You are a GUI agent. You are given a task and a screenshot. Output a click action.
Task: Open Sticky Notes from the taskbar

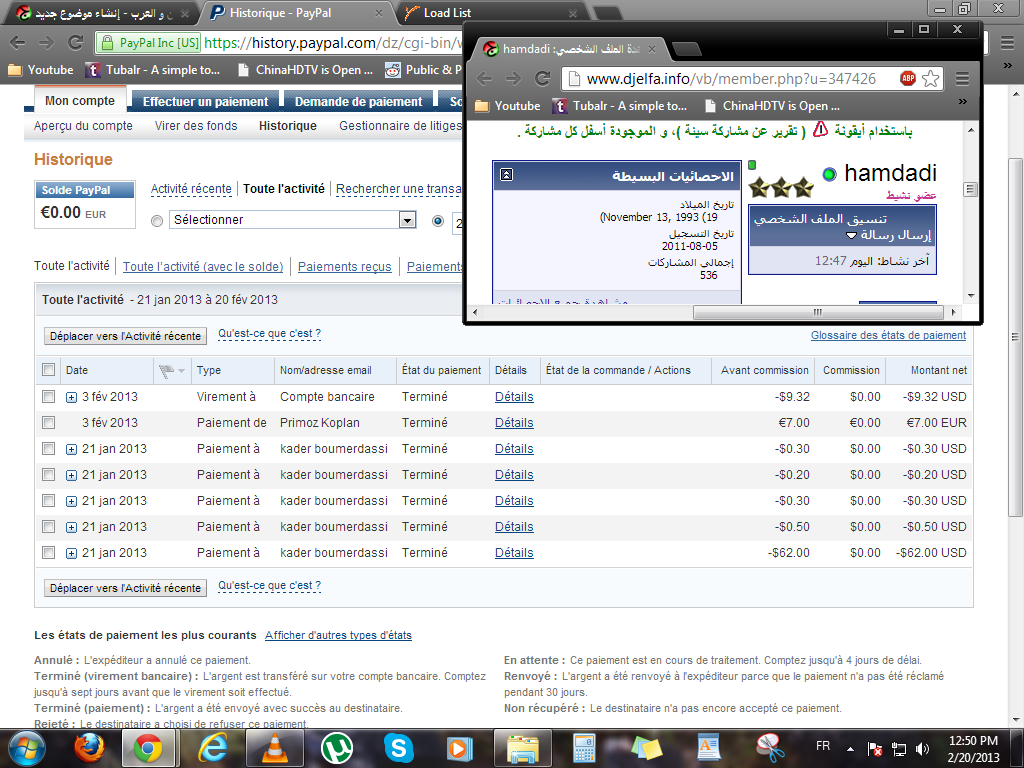click(x=646, y=748)
